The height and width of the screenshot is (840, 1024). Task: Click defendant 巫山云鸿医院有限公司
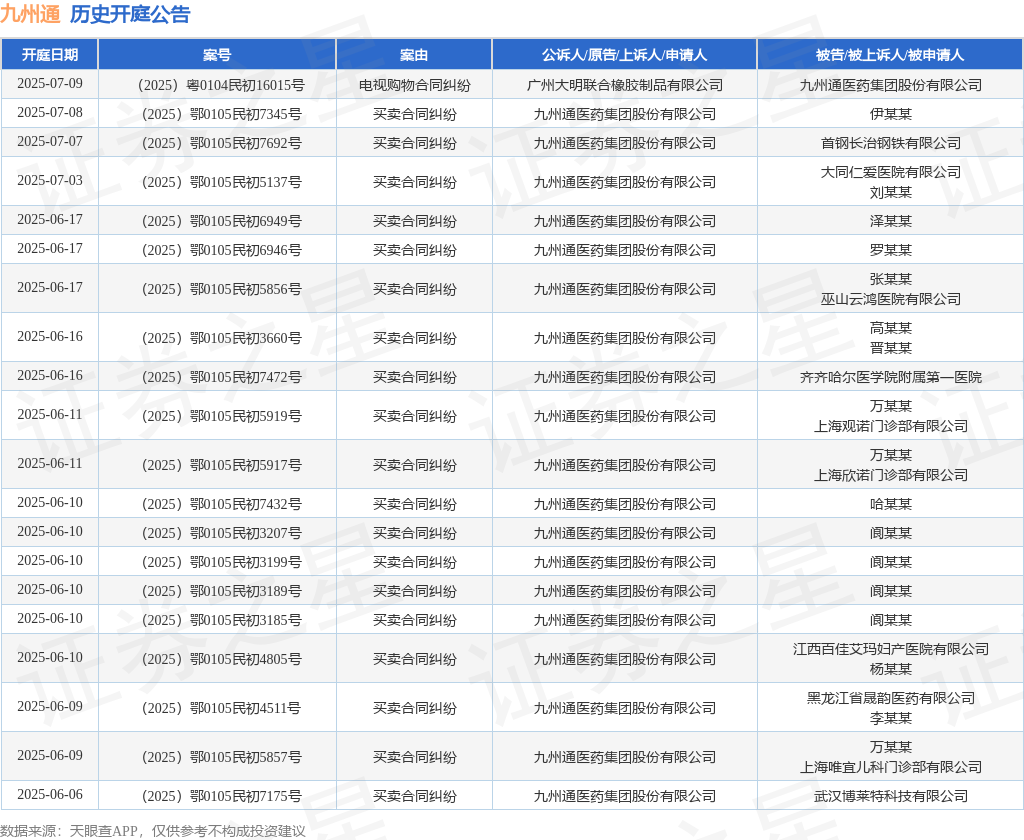[890, 299]
